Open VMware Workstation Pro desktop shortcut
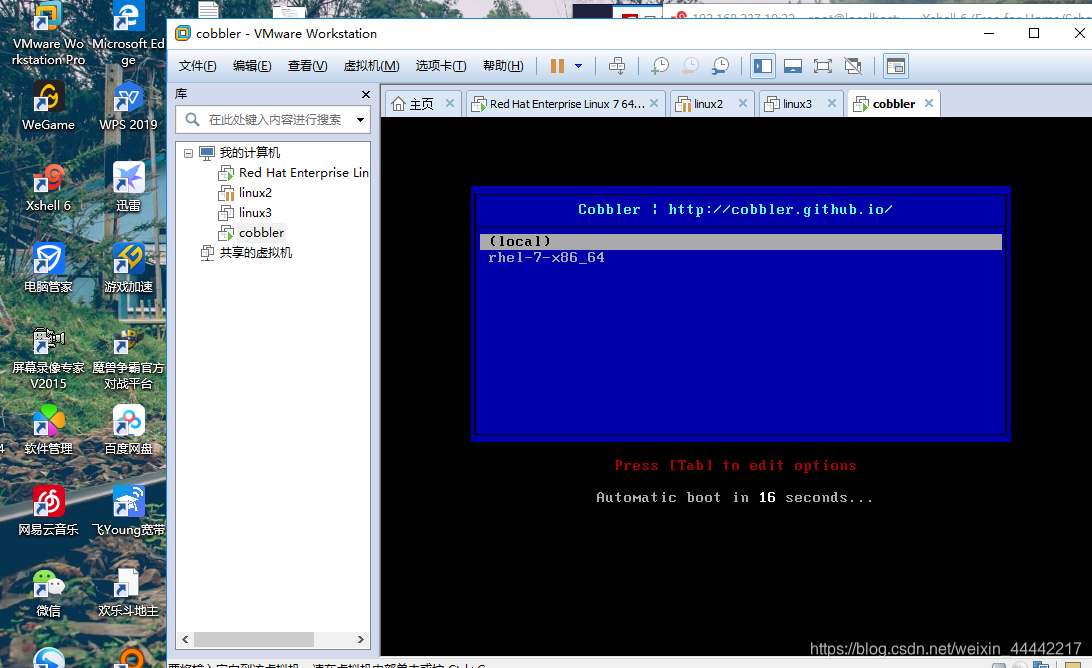This screenshot has height=668, width=1092. pos(48,34)
